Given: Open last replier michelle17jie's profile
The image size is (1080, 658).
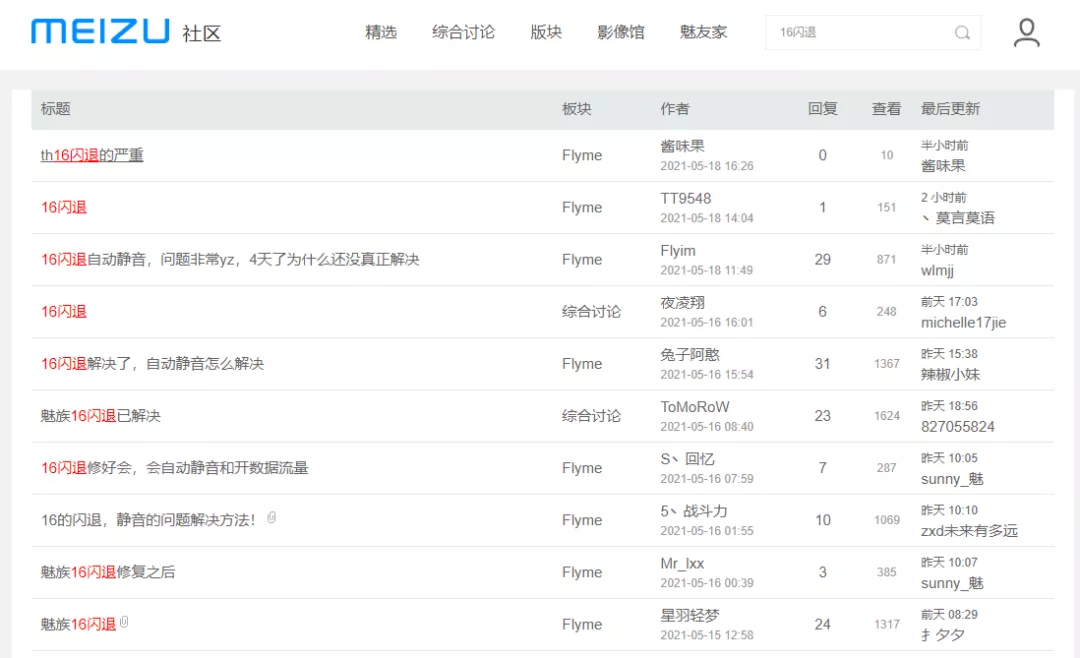Looking at the screenshot, I should click(x=963, y=322).
